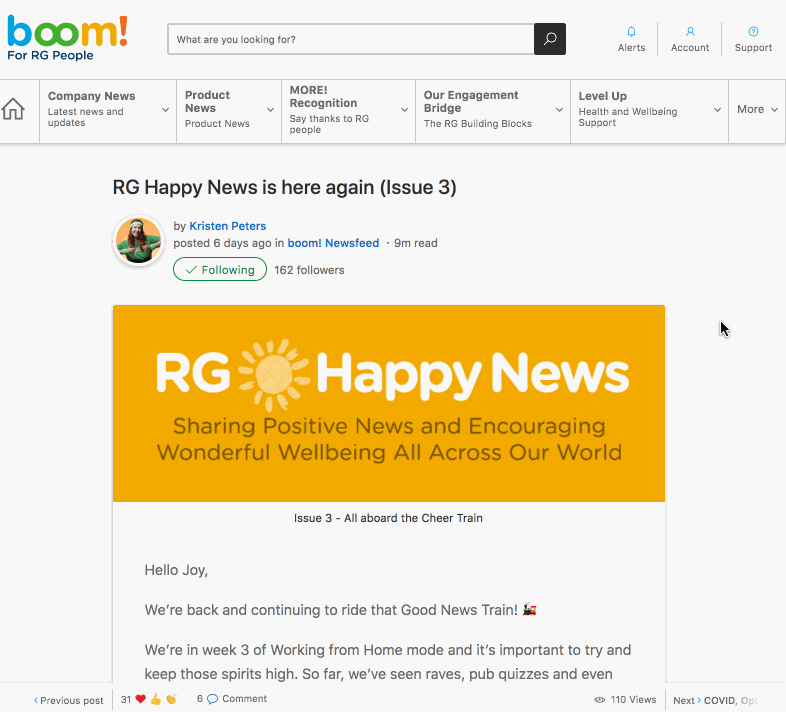Open the Account person icon

[x=690, y=32]
